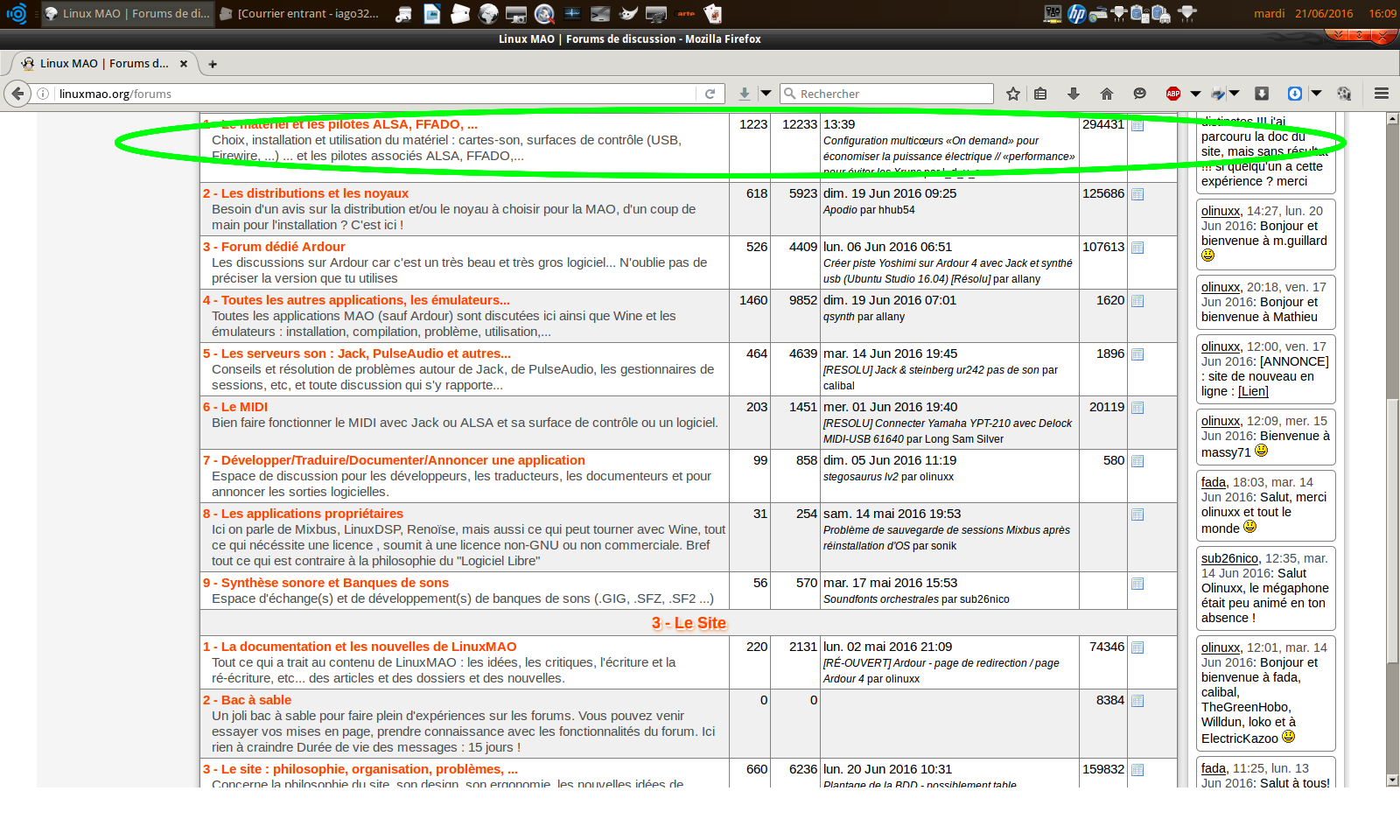Image resolution: width=1400 pixels, height=840 pixels.
Task: Show bookmarks list icon in toolbar
Action: pos(1040,94)
